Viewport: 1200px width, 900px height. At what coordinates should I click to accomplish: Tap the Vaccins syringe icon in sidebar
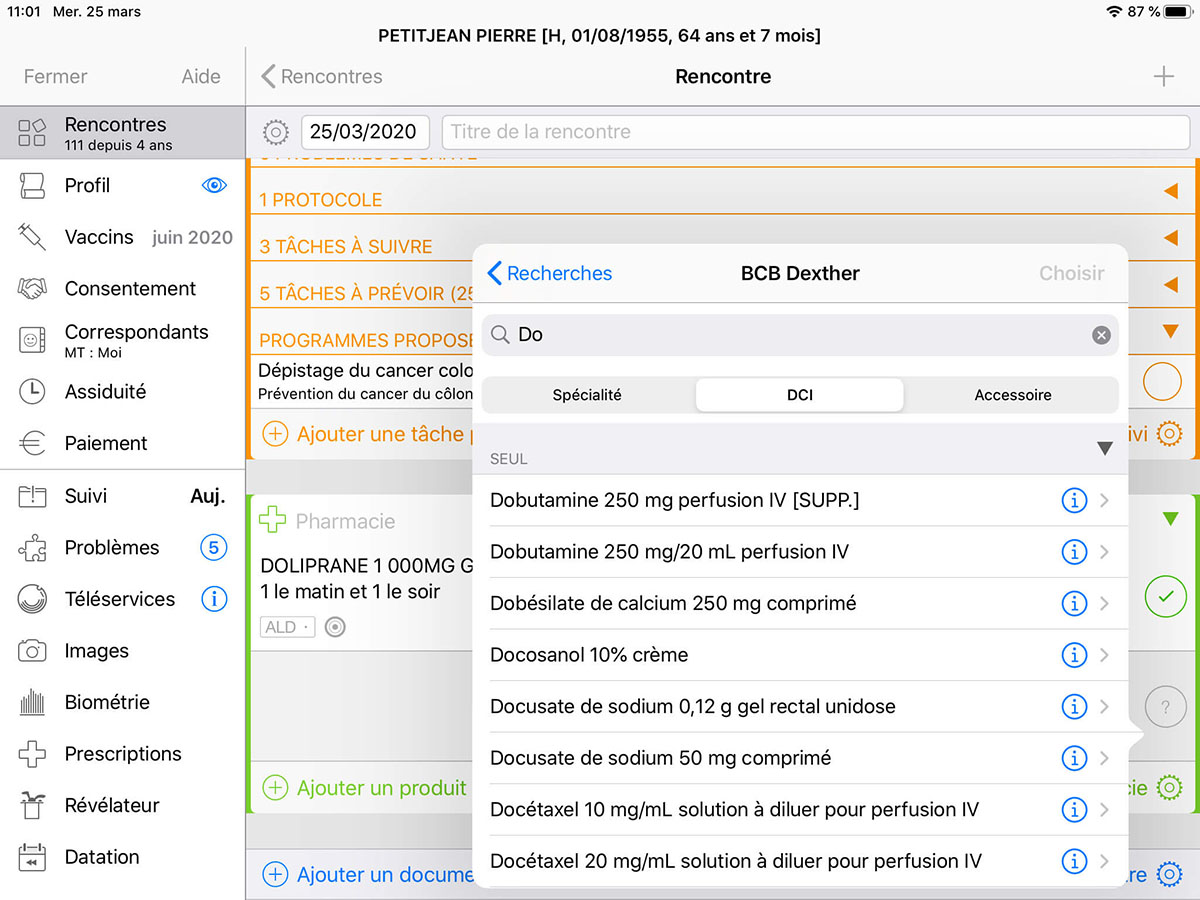click(x=32, y=237)
